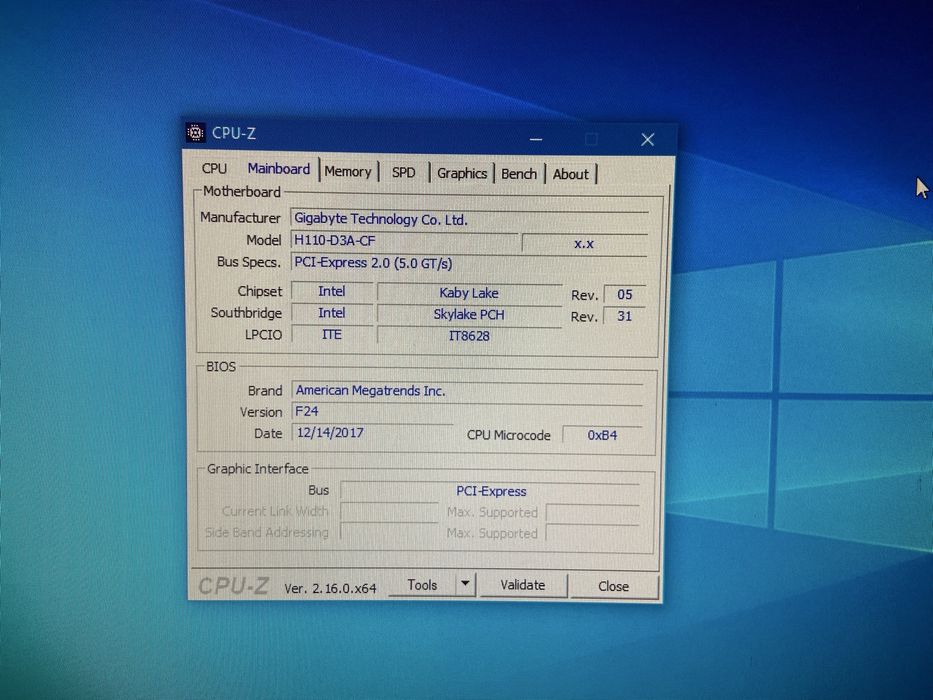
Task: Click the Skylake PCH field
Action: [469, 314]
